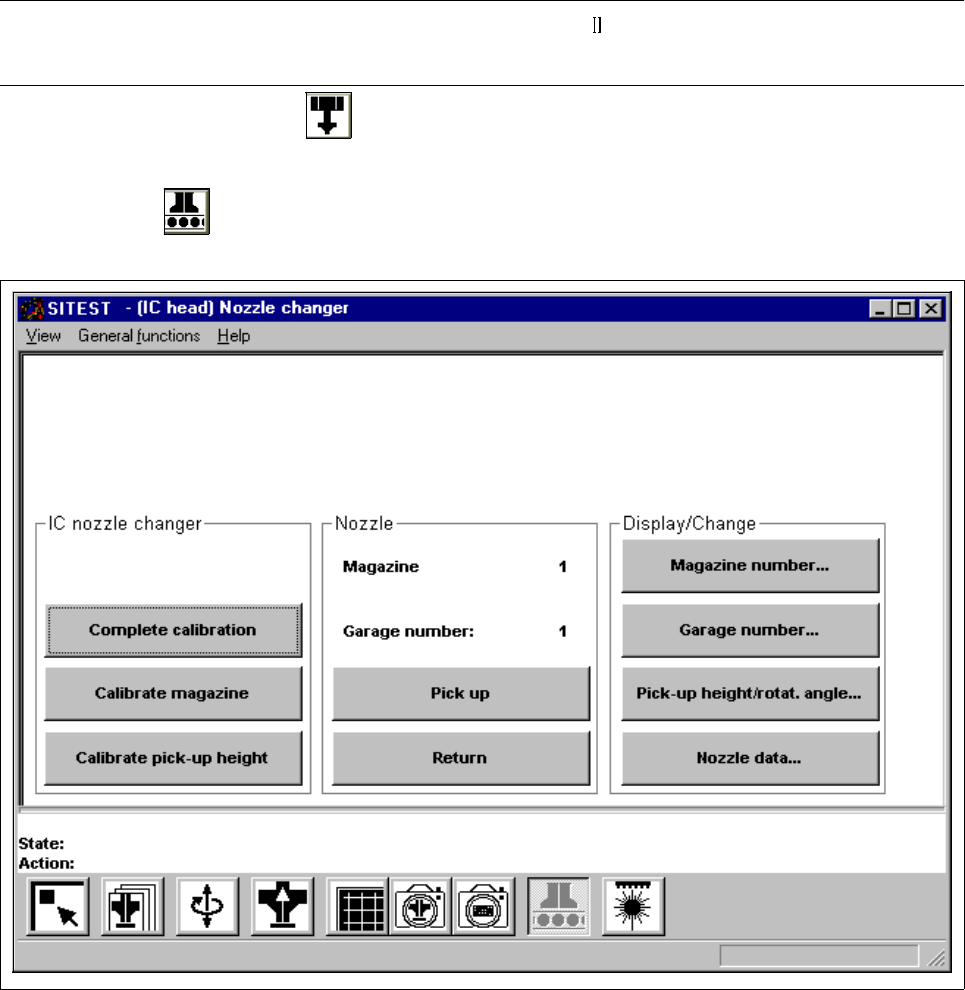965x990 pixels.
Task: Open the Nozzle data... dialog
Action: point(750,758)
